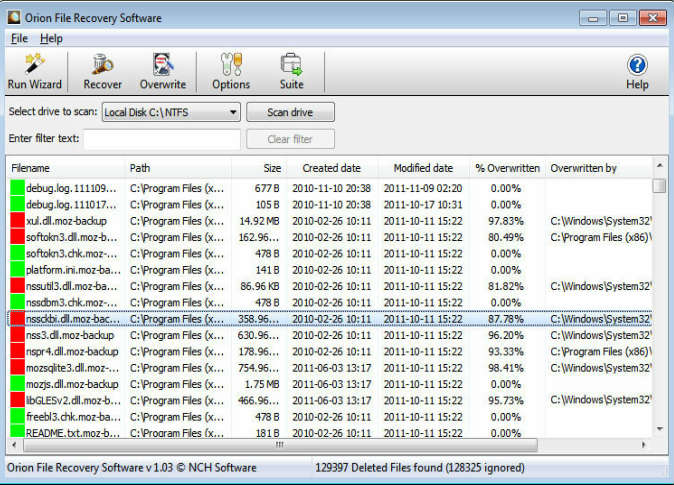The height and width of the screenshot is (485, 674).
Task: Select the Overwrite tool icon
Action: pos(163,66)
